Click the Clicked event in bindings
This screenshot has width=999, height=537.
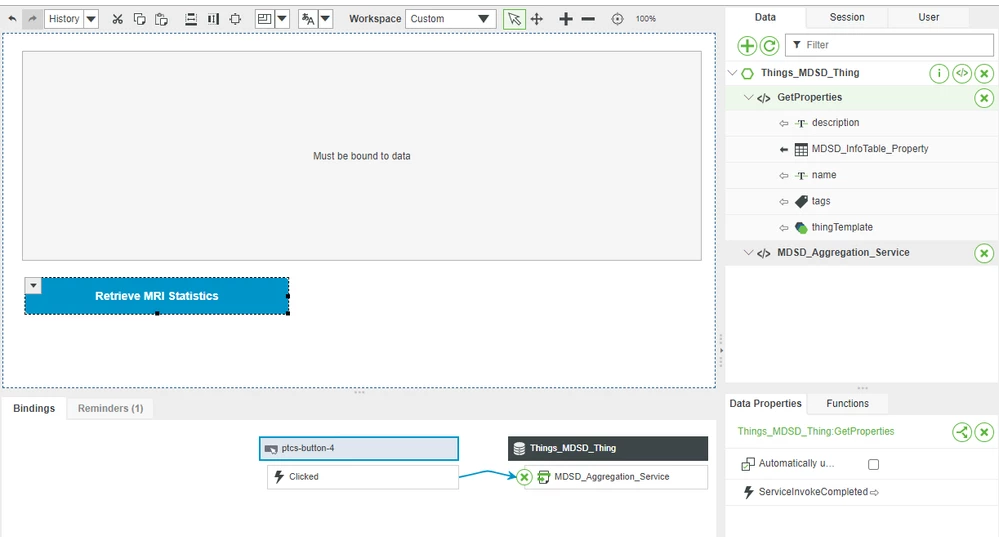[x=363, y=476]
